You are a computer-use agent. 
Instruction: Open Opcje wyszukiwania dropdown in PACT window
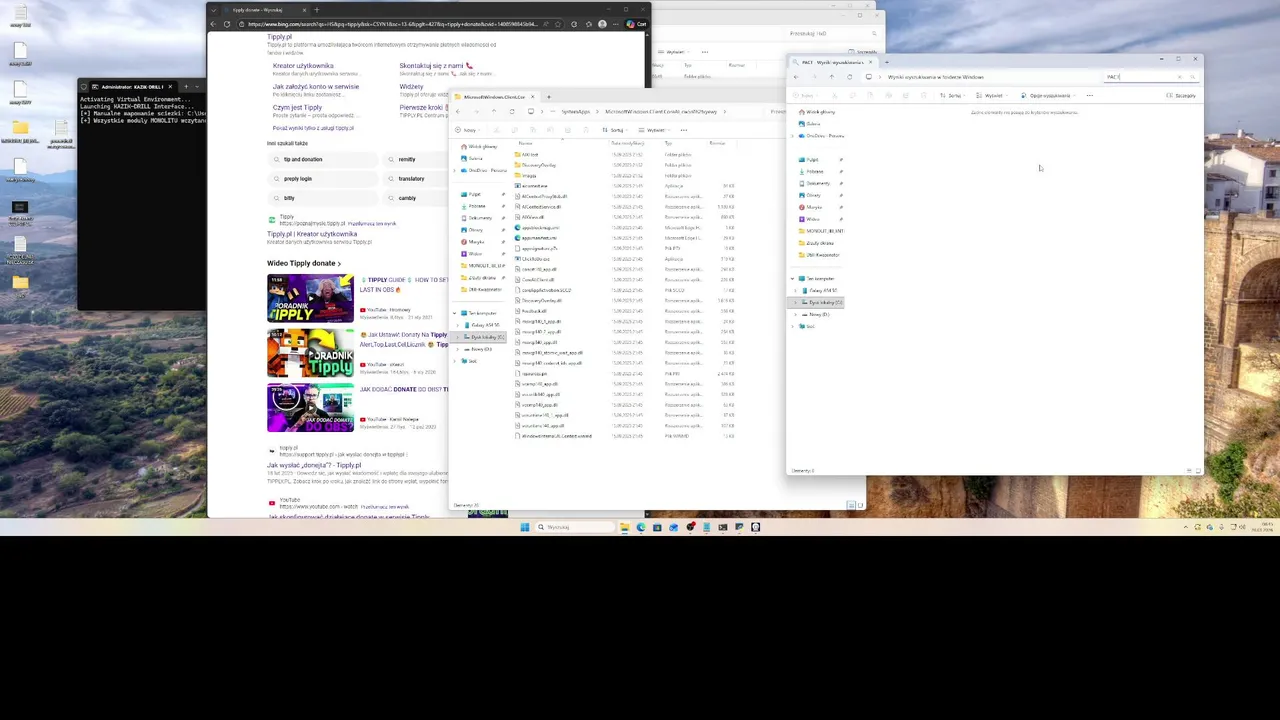(x=1048, y=95)
